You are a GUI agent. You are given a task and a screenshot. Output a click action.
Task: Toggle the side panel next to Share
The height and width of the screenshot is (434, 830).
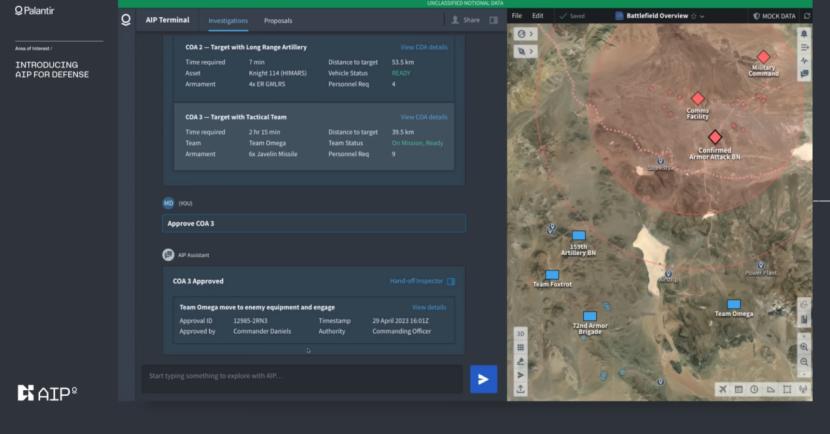click(493, 20)
